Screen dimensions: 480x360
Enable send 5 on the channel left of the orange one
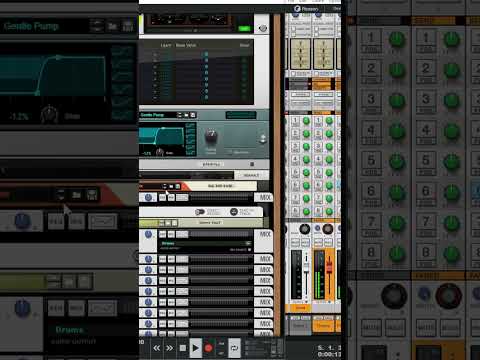pos(295,173)
